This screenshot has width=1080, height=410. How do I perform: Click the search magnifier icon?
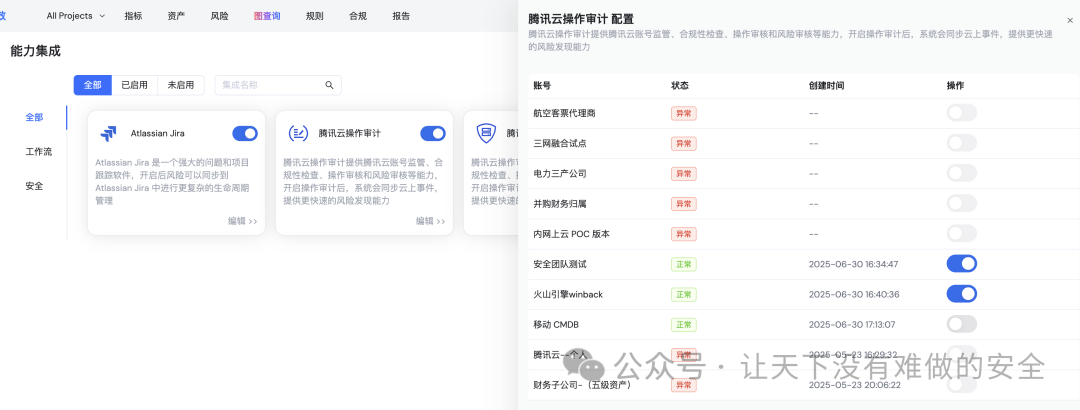click(329, 85)
